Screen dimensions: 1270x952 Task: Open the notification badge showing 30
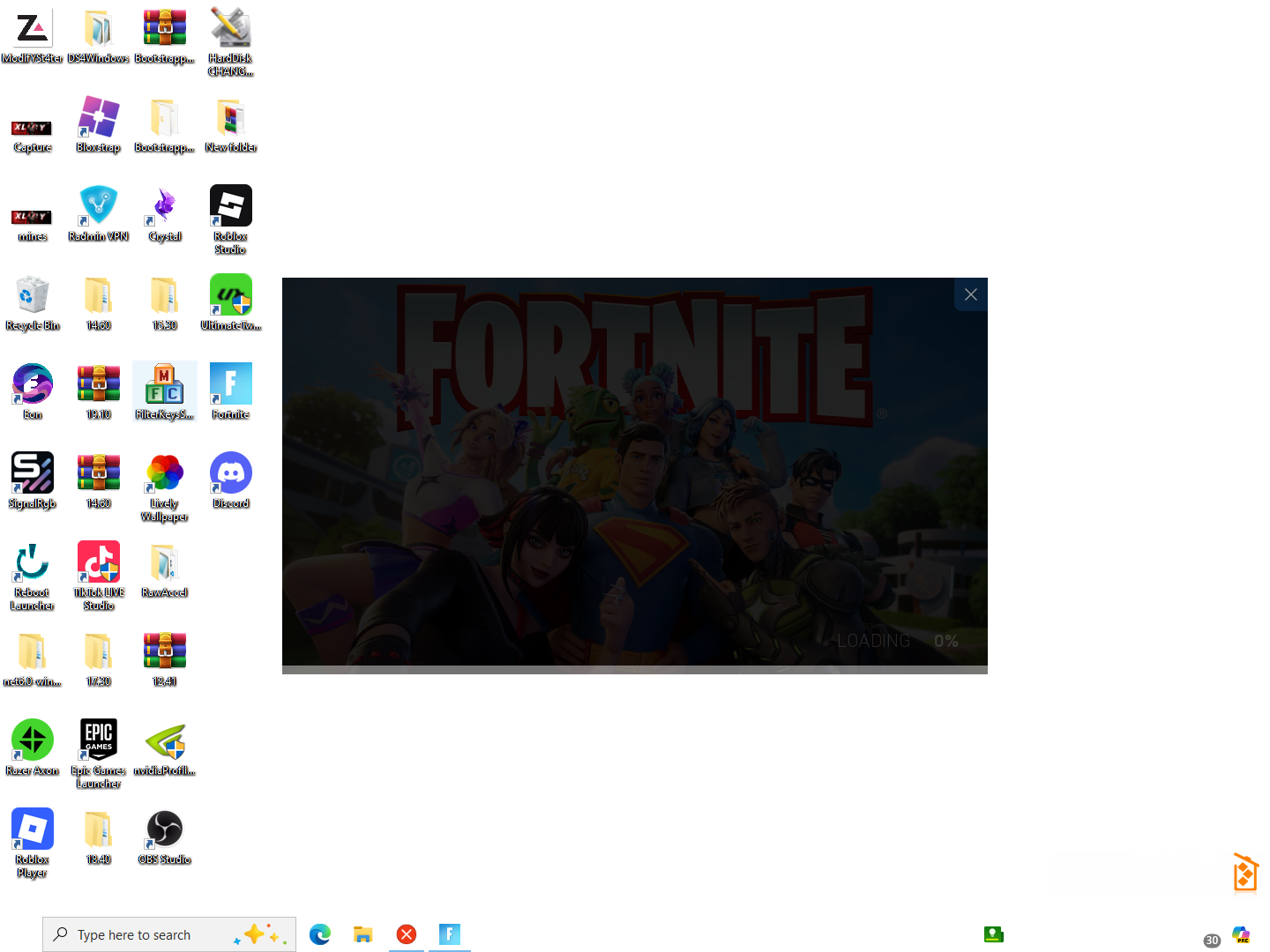point(1213,941)
